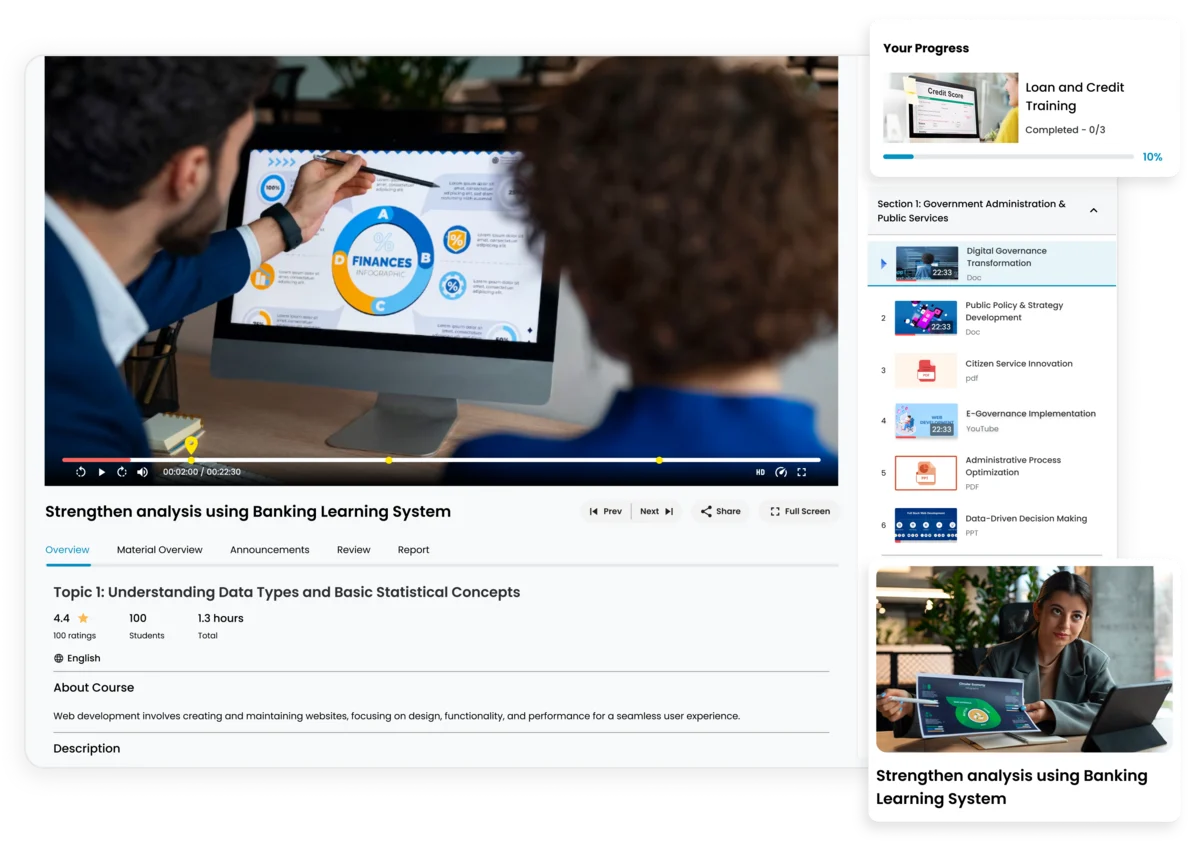Mute the video volume
This screenshot has height=842, width=1200.
(x=141, y=471)
